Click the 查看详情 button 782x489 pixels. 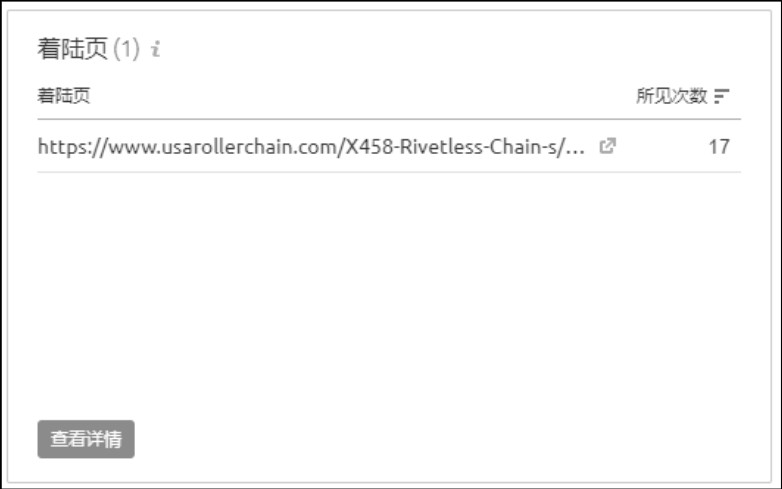coord(86,439)
